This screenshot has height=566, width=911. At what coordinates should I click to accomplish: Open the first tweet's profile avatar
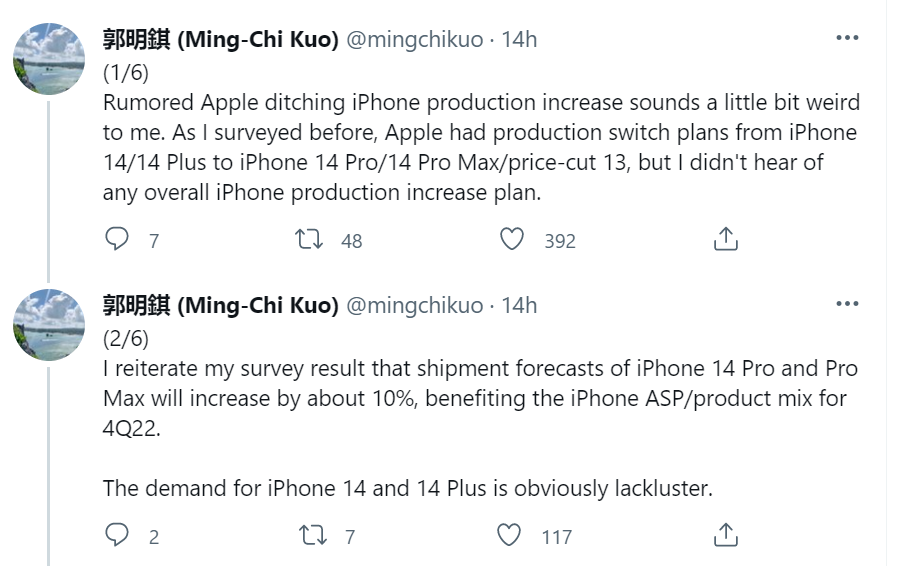[x=48, y=59]
